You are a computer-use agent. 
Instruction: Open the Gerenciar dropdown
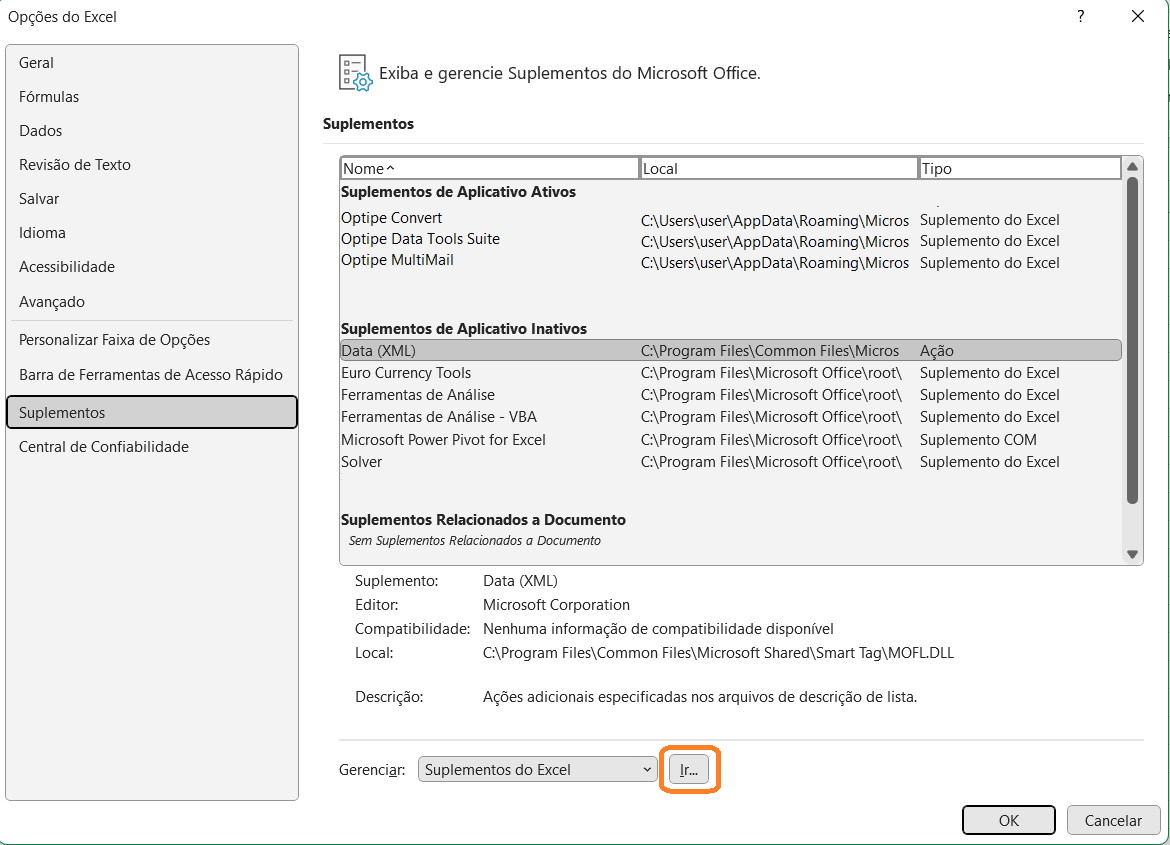point(537,769)
